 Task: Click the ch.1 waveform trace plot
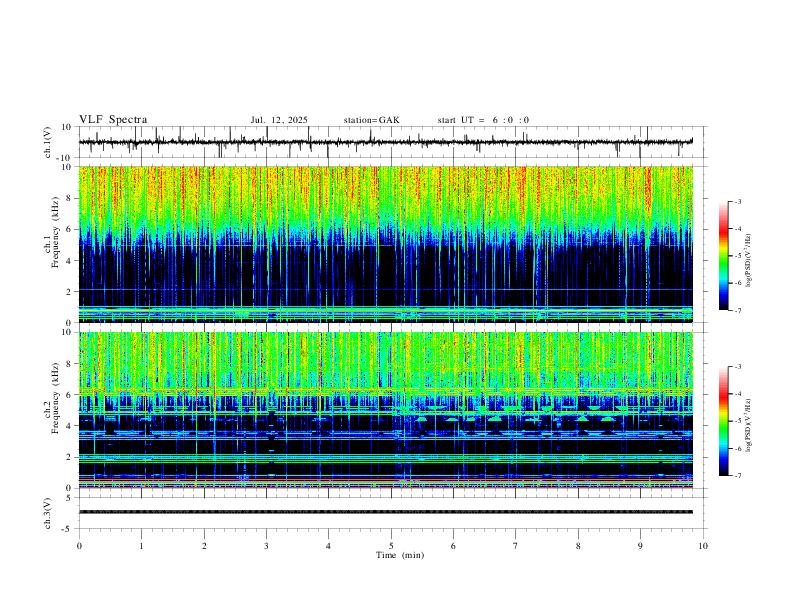[386, 142]
